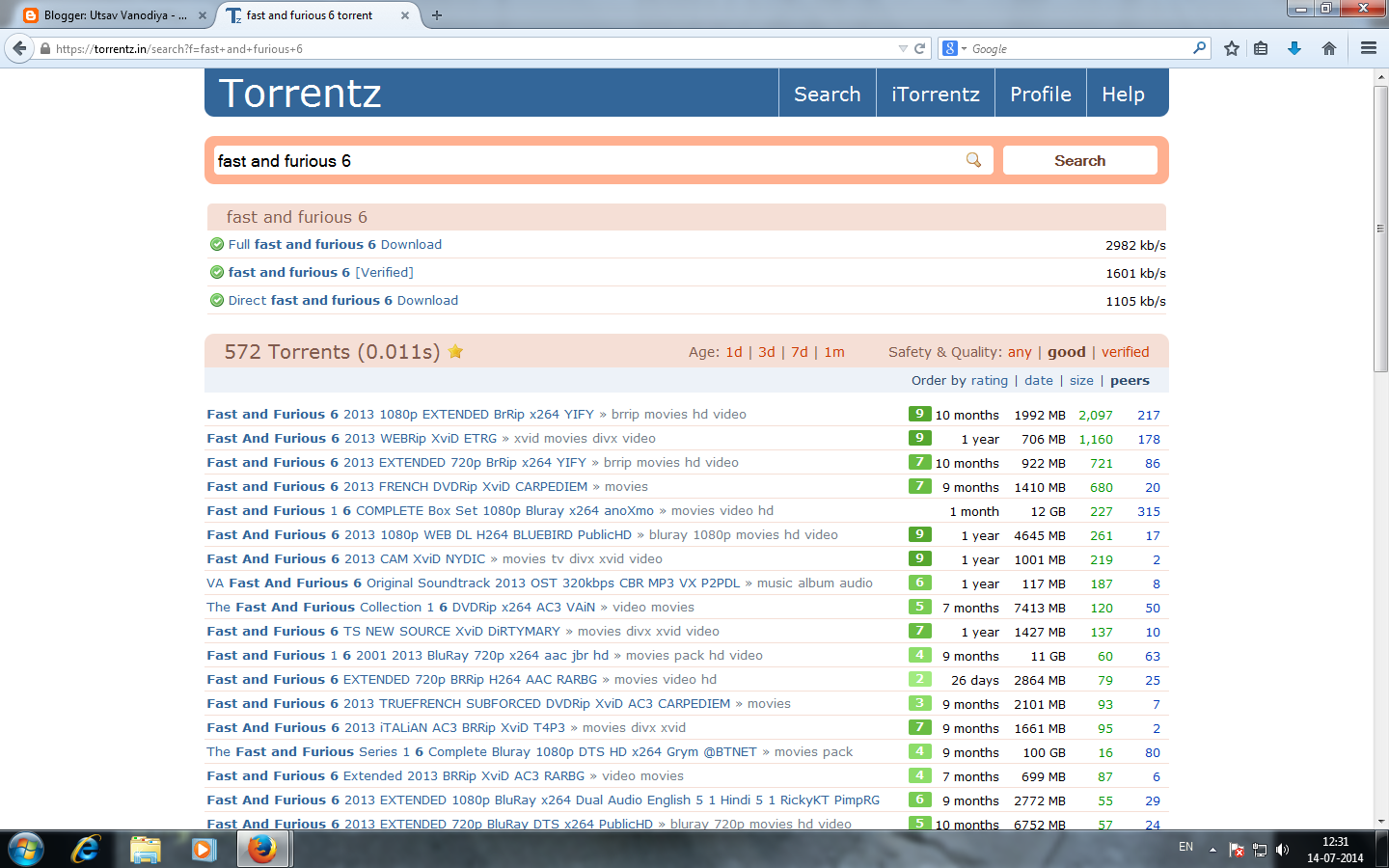Reload the page using the refresh icon
1389x868 pixels.
coord(919,47)
